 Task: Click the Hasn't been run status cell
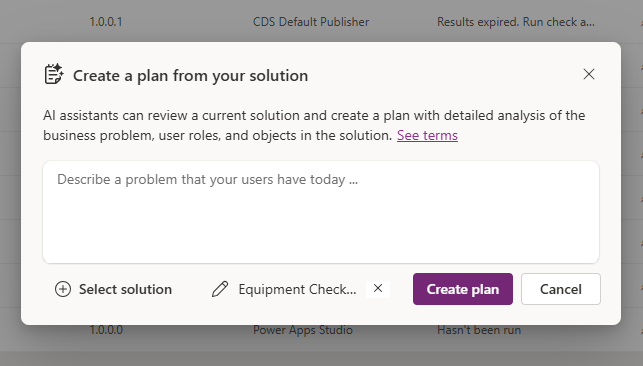coord(479,330)
